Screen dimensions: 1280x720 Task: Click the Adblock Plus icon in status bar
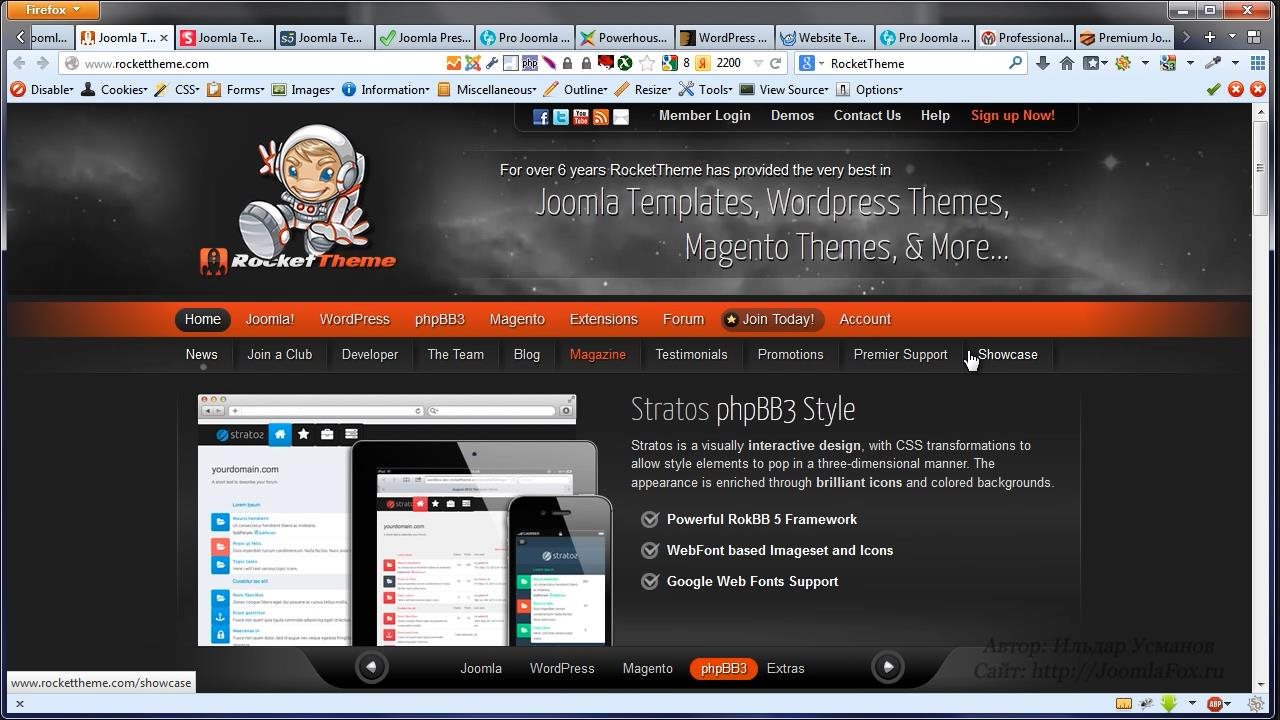(1216, 703)
